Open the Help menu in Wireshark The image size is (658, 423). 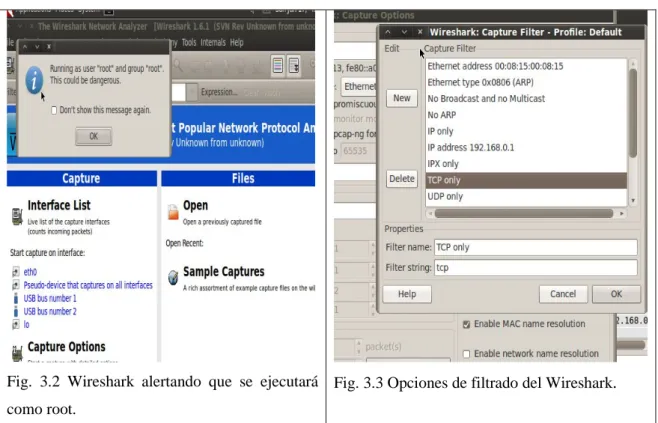coord(237,42)
